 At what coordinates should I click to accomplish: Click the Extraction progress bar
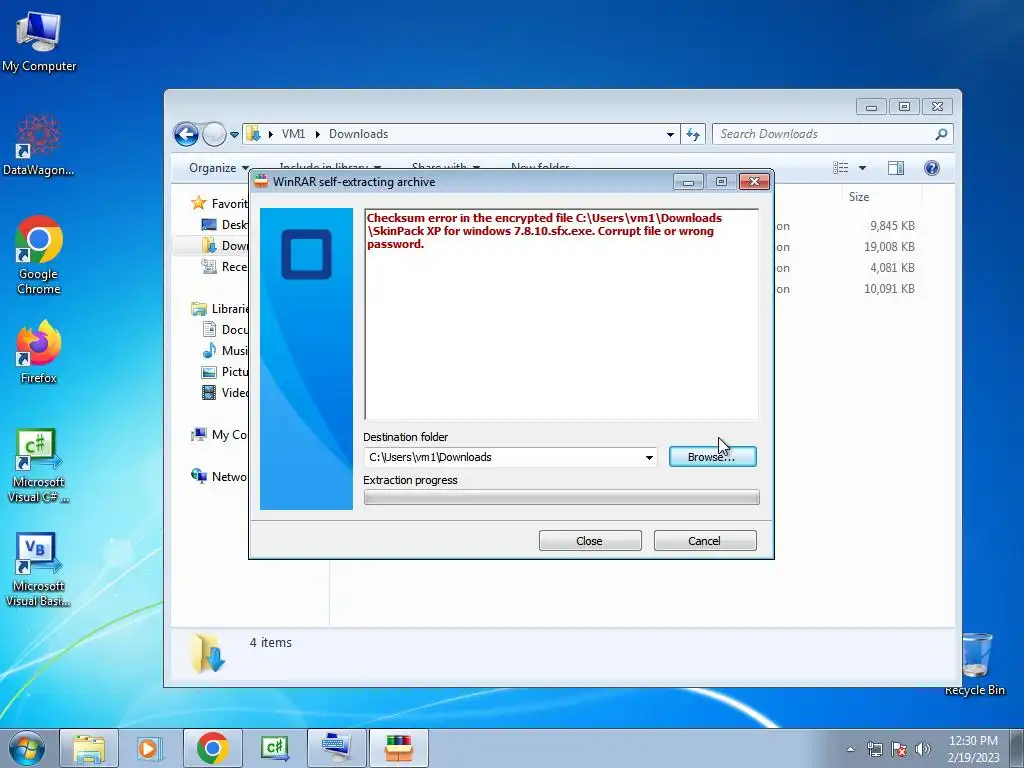tap(562, 498)
